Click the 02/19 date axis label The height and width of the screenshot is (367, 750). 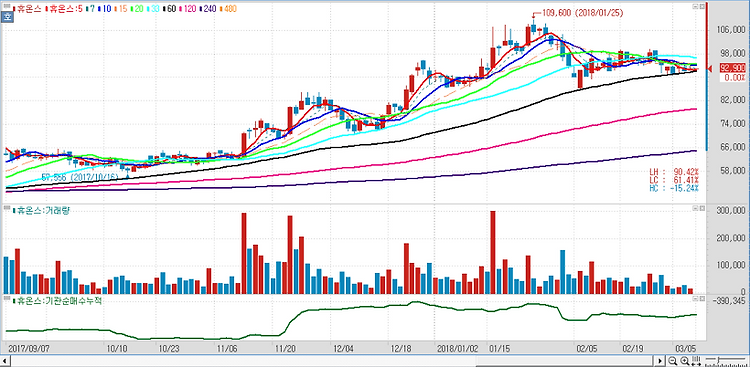click(633, 348)
